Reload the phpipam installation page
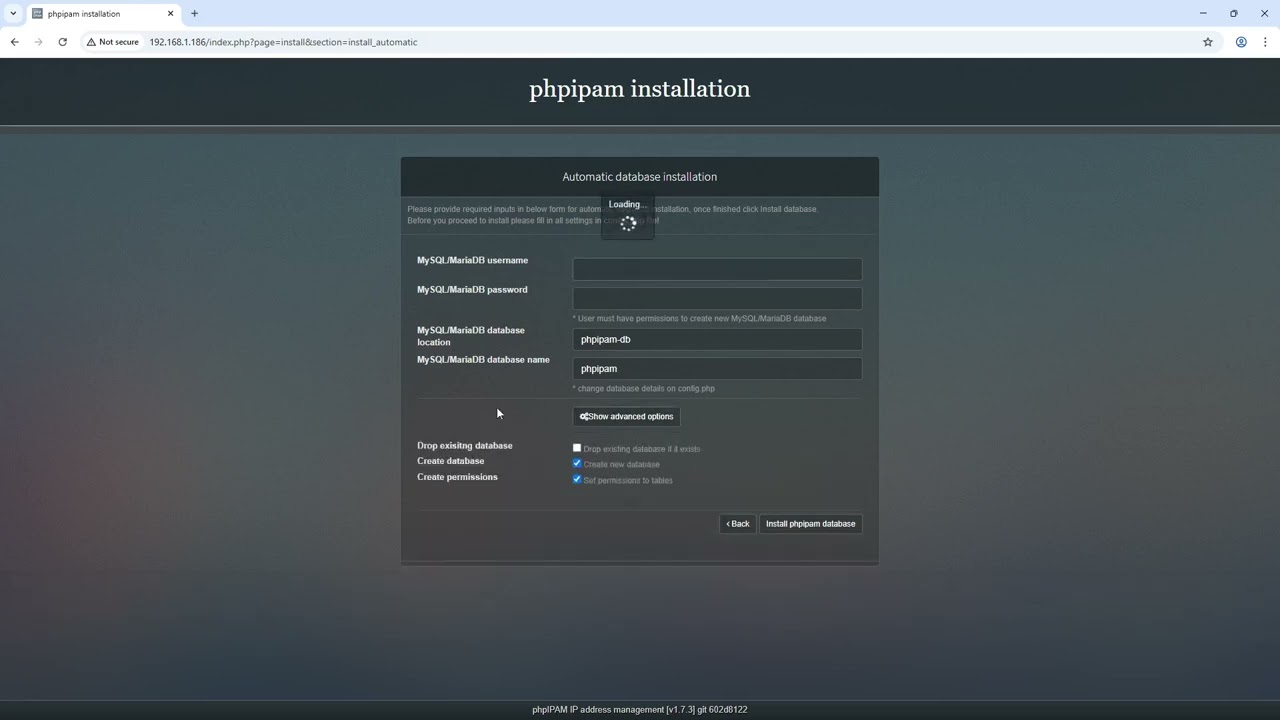This screenshot has width=1280, height=720. tap(62, 42)
